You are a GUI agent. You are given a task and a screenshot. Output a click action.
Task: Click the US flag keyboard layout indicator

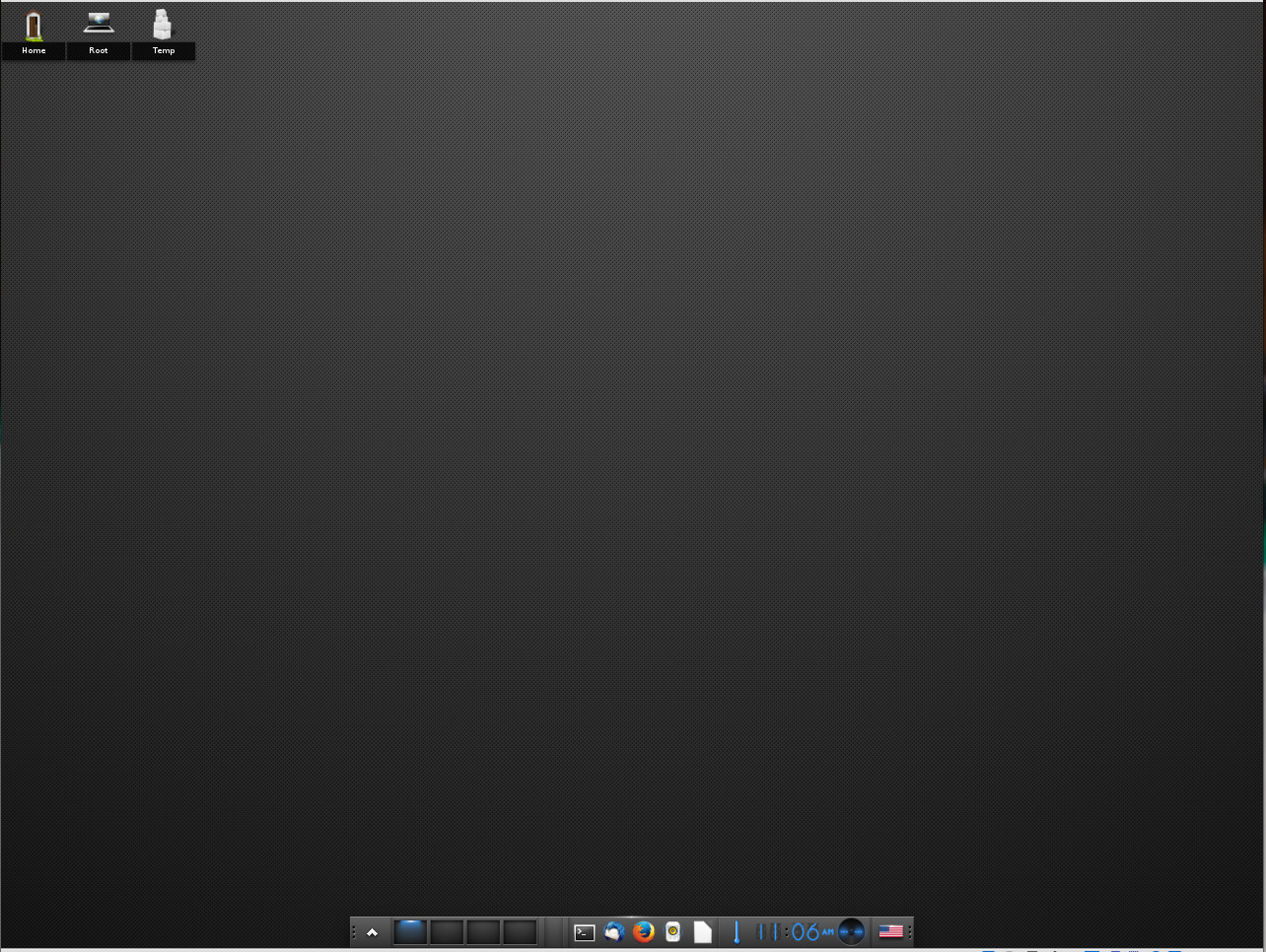[890, 931]
